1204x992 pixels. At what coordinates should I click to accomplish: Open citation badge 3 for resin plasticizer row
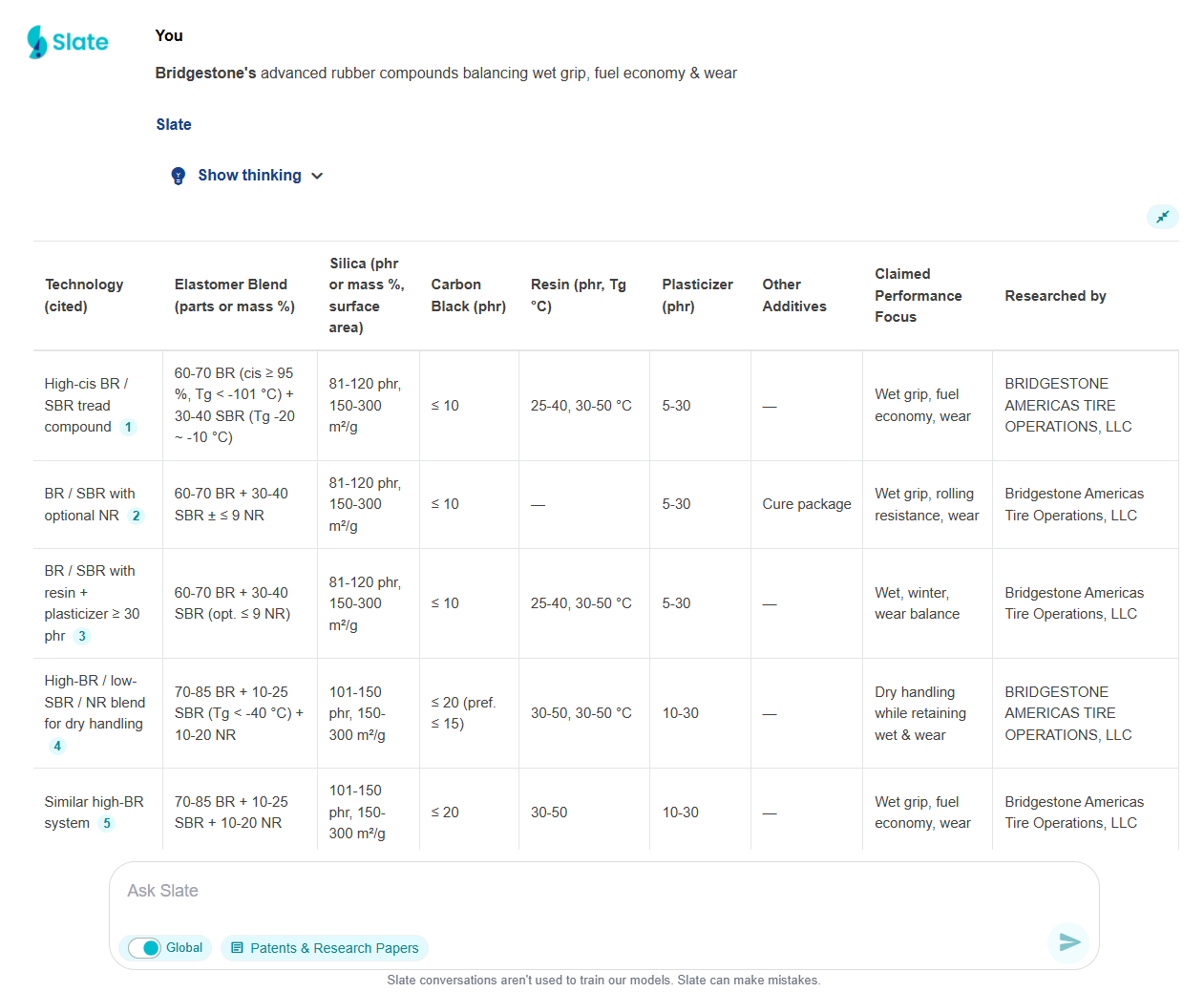pyautogui.click(x=82, y=636)
